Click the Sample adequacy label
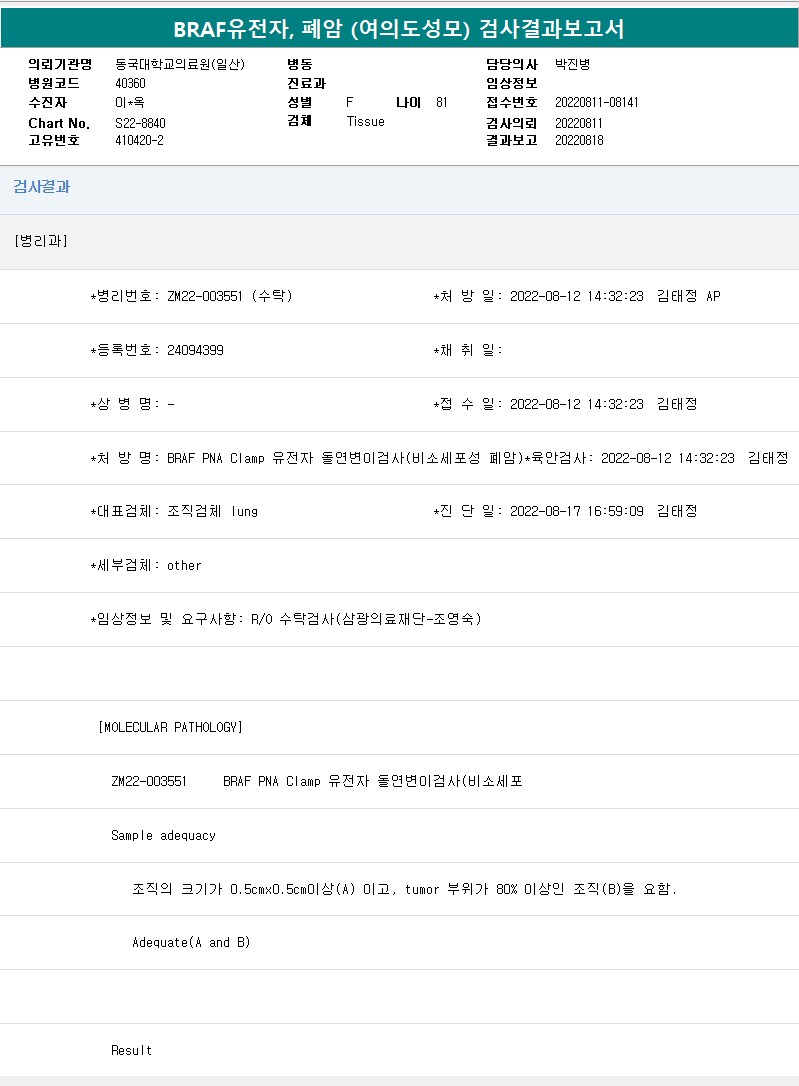The width and height of the screenshot is (799, 1086). click(163, 835)
